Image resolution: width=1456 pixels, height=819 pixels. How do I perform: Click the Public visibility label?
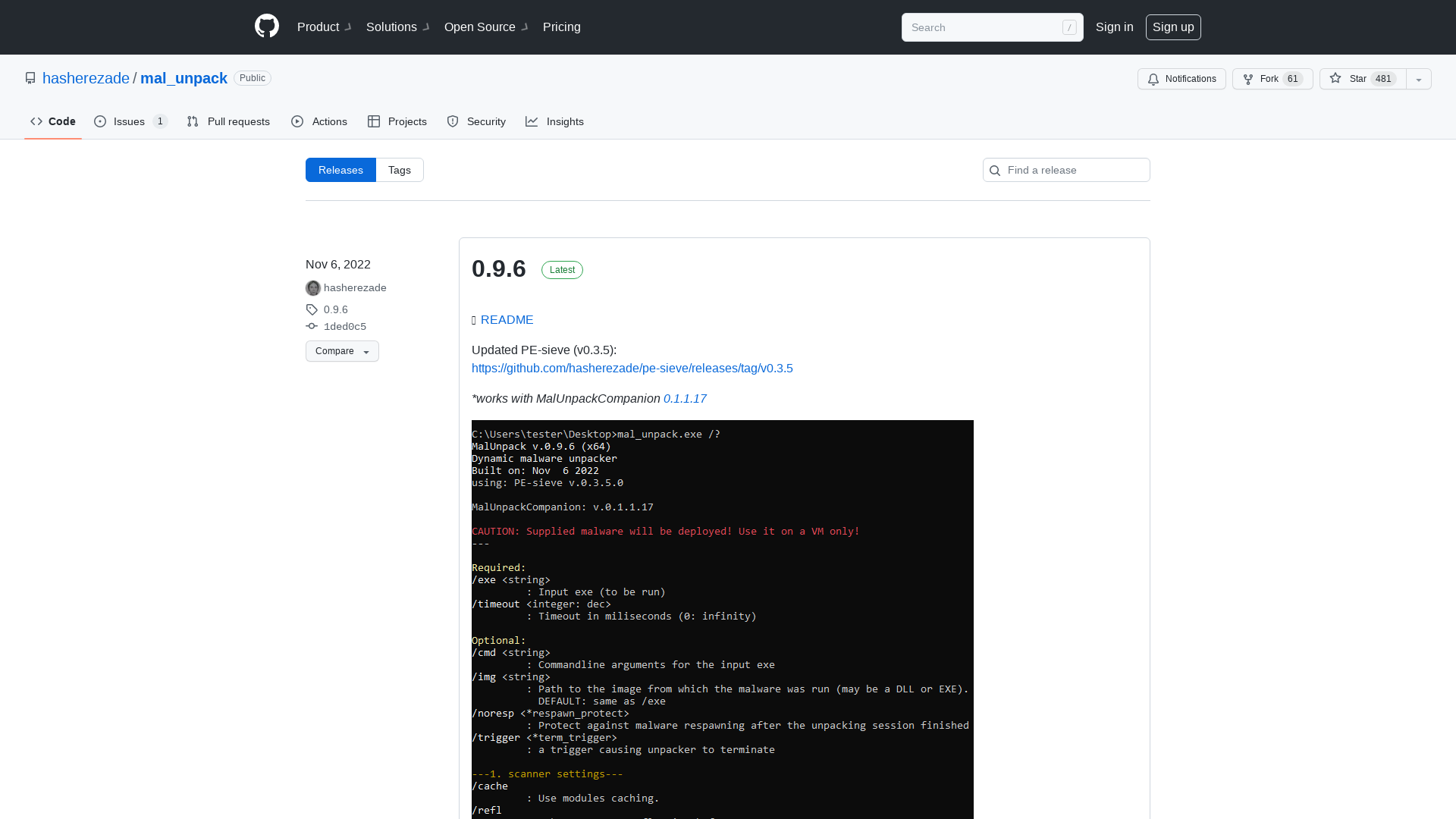[253, 78]
